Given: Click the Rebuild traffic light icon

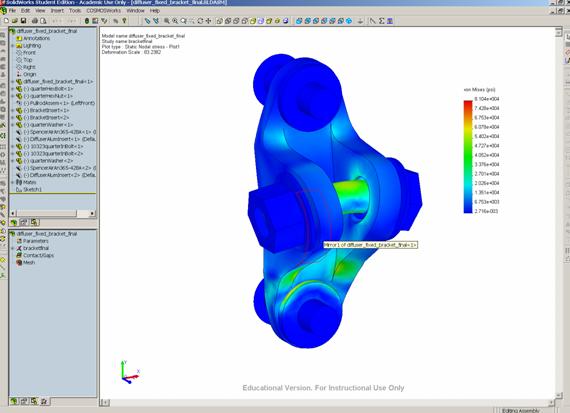Looking at the screenshot, I should (x=87, y=21).
